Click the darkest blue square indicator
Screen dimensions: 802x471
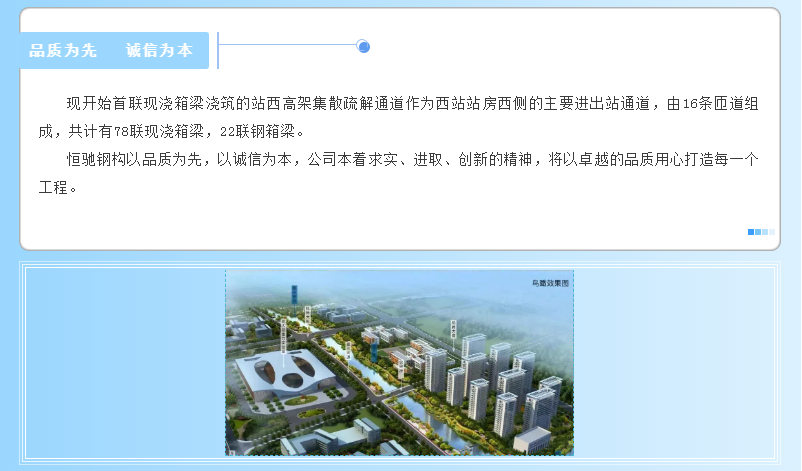tap(751, 232)
